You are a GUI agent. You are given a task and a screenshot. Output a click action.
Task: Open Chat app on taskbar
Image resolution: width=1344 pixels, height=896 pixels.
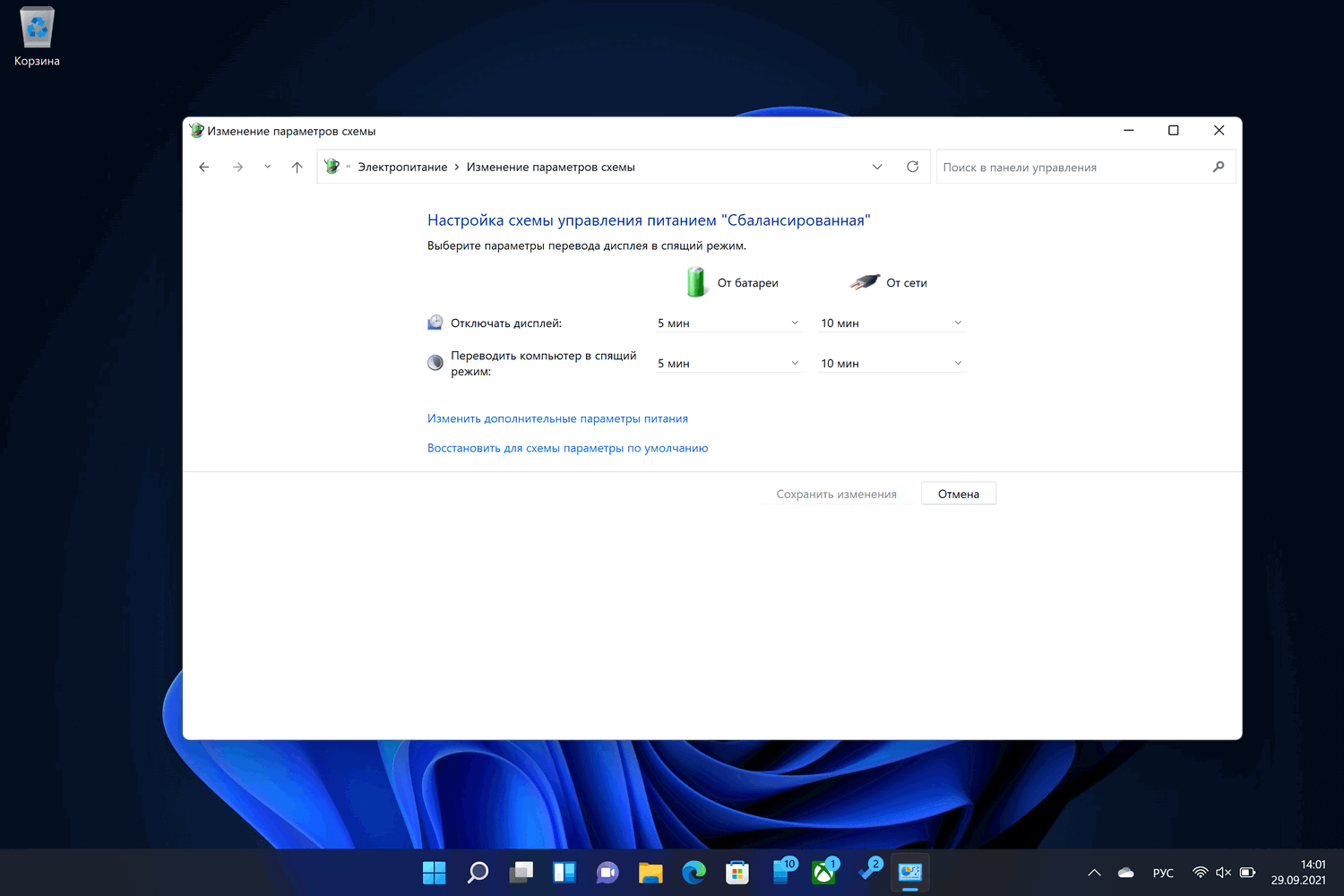coord(607,872)
